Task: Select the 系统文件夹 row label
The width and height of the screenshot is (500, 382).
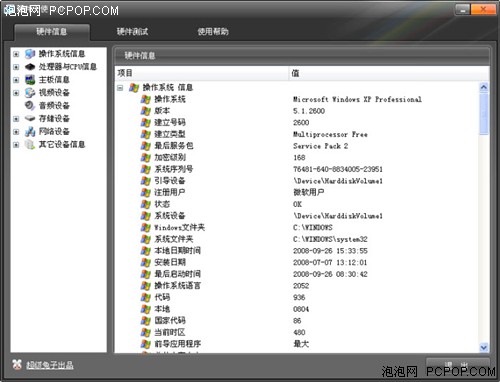Action: pos(174,239)
